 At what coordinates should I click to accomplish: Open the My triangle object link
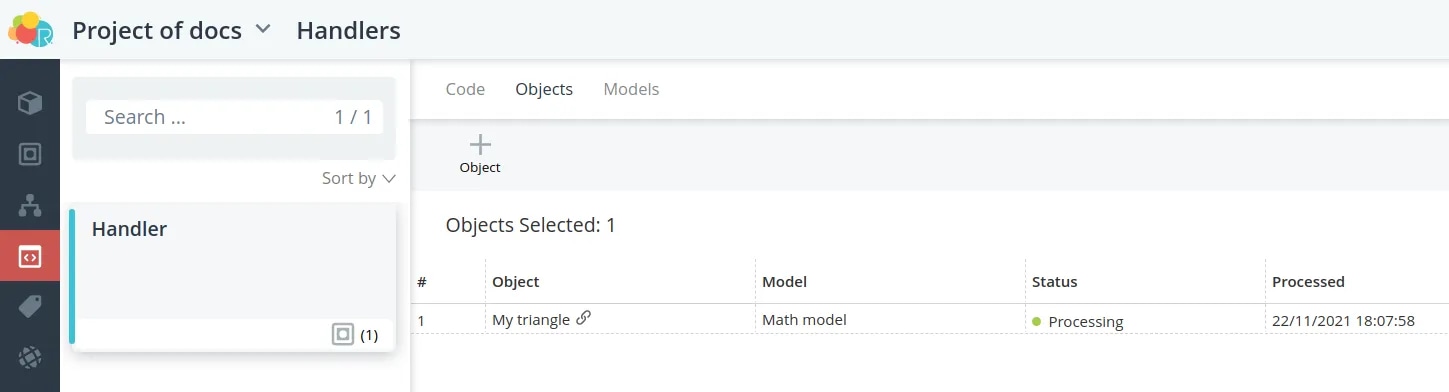pos(531,320)
